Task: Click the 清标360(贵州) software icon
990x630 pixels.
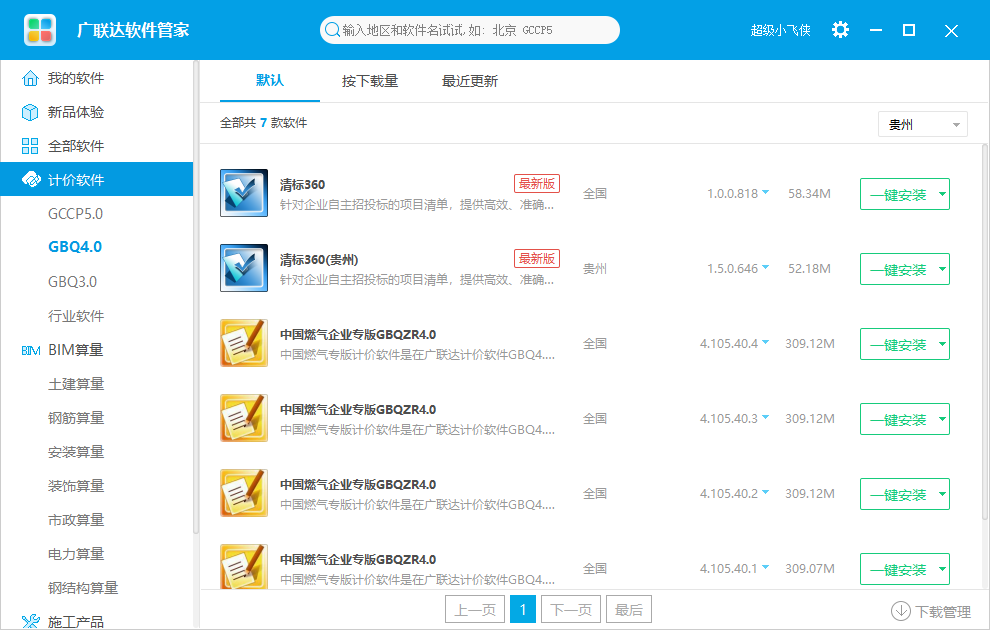Action: (244, 268)
